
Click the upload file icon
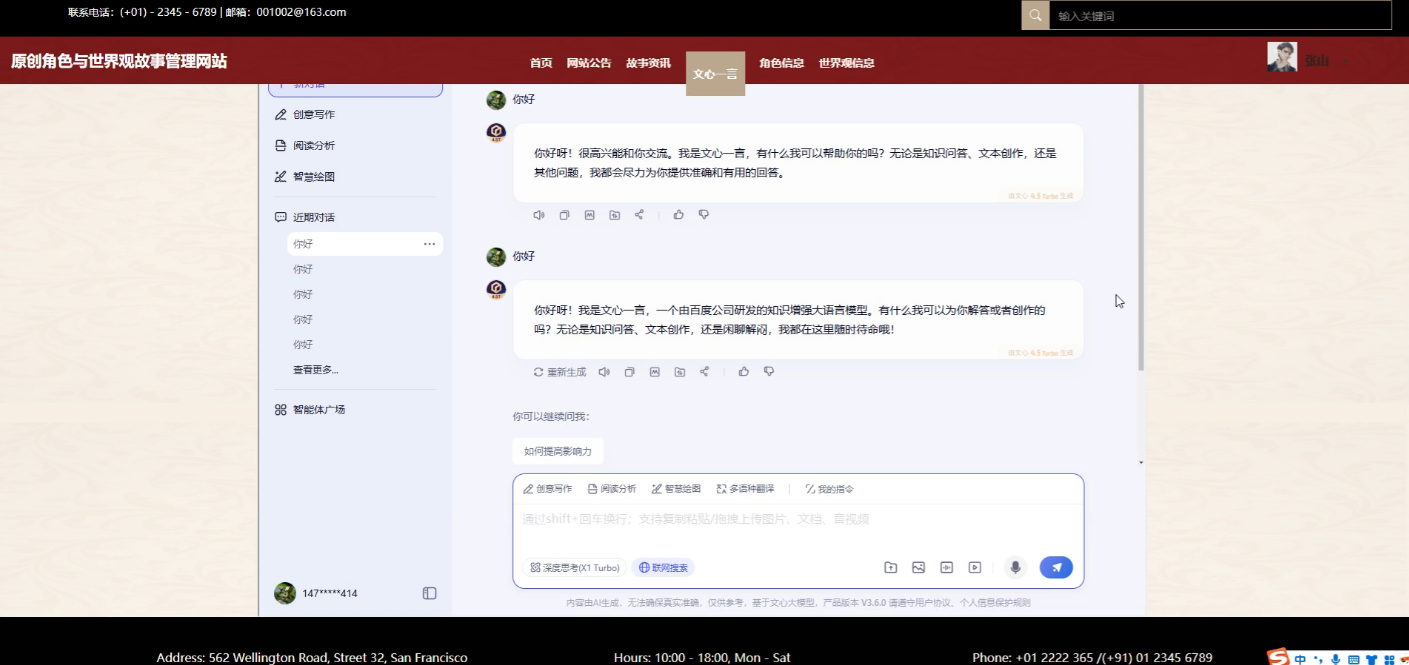point(890,568)
